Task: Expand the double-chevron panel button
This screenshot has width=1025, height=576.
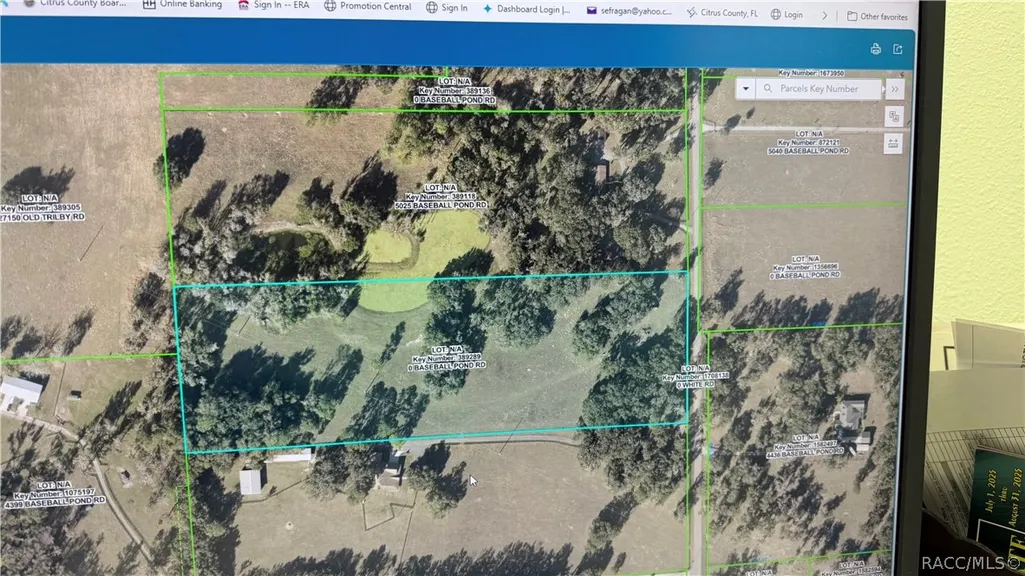Action: (894, 89)
